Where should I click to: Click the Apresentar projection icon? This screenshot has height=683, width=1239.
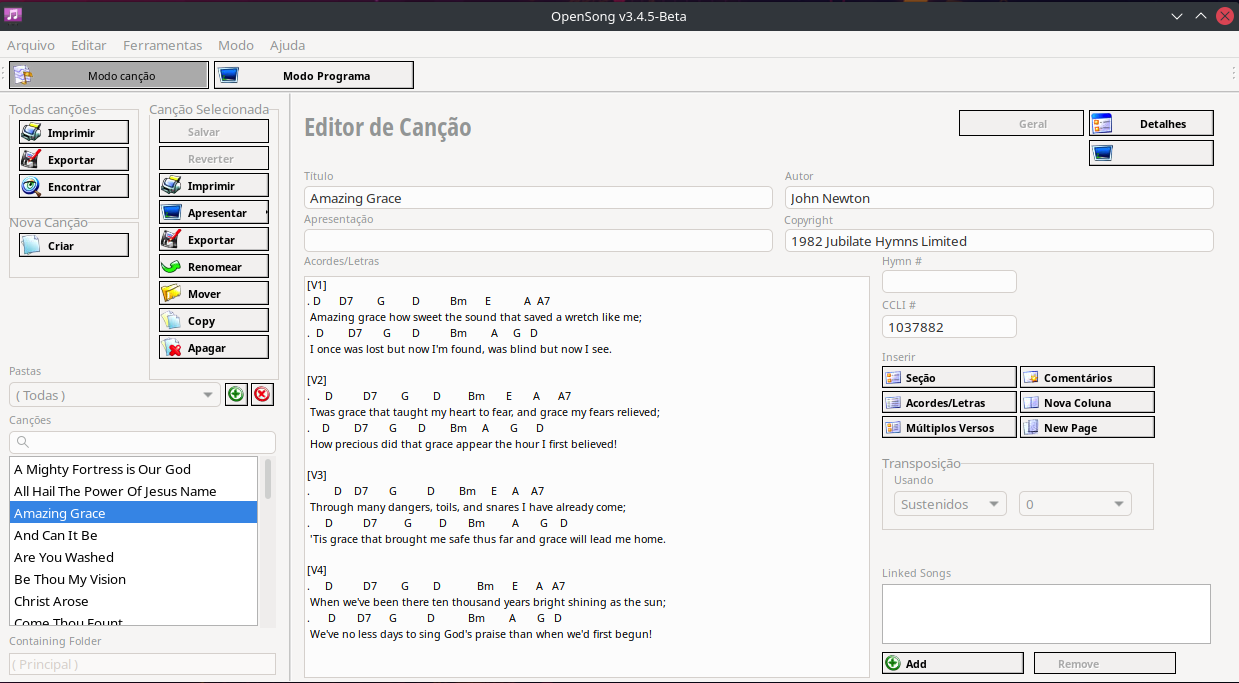170,212
